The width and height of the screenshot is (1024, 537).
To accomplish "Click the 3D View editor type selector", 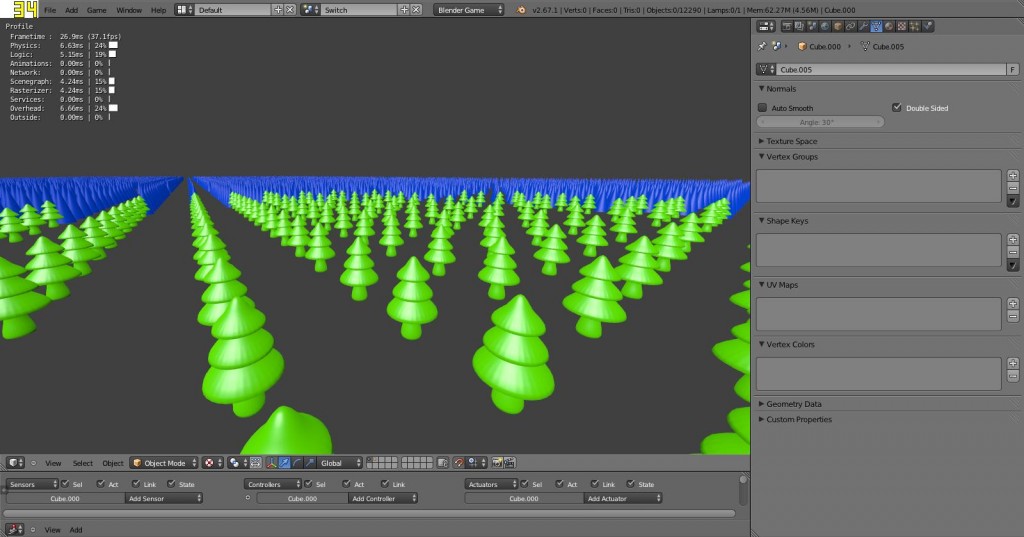I will [15, 463].
